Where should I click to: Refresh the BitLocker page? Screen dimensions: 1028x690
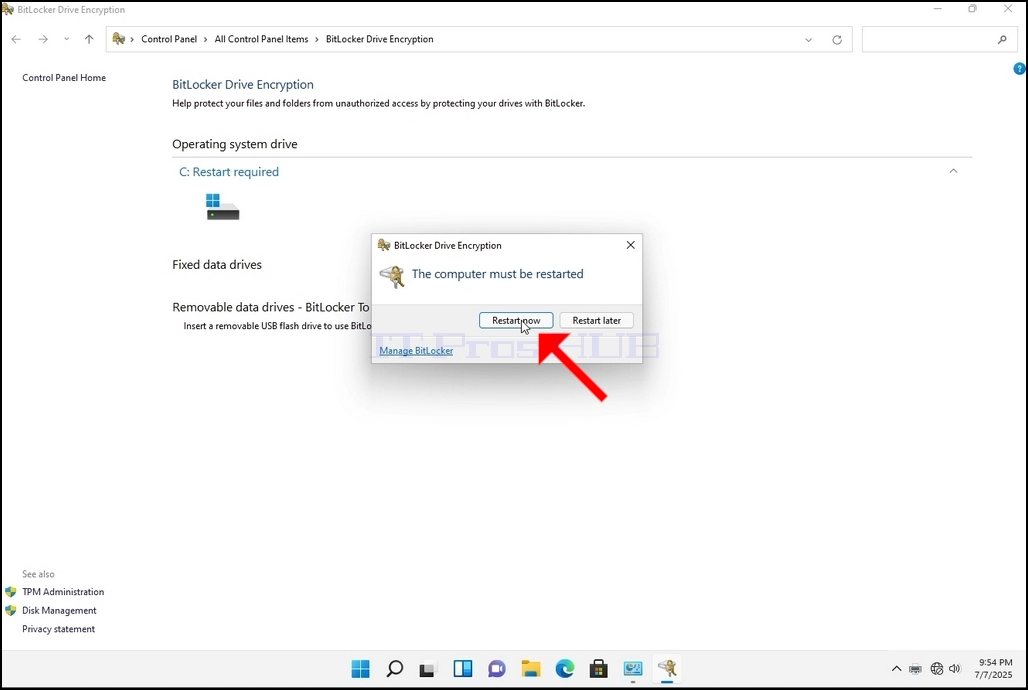(837, 39)
